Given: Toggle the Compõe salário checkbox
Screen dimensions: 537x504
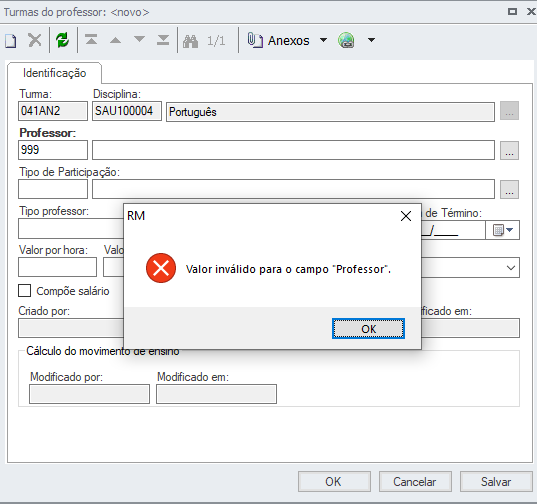Looking at the screenshot, I should 25,291.
